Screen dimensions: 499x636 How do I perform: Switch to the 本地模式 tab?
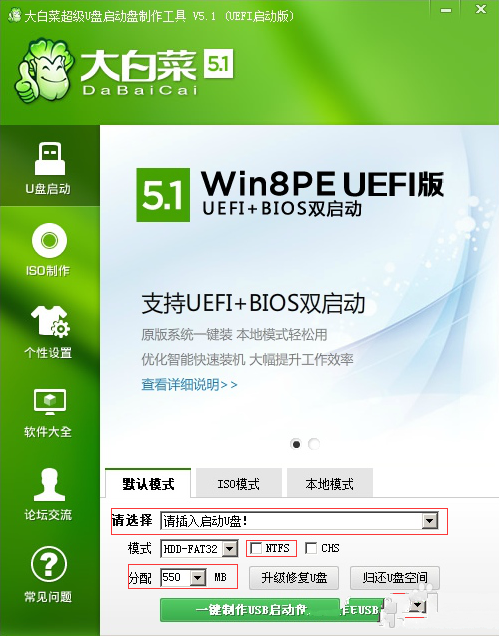click(329, 483)
